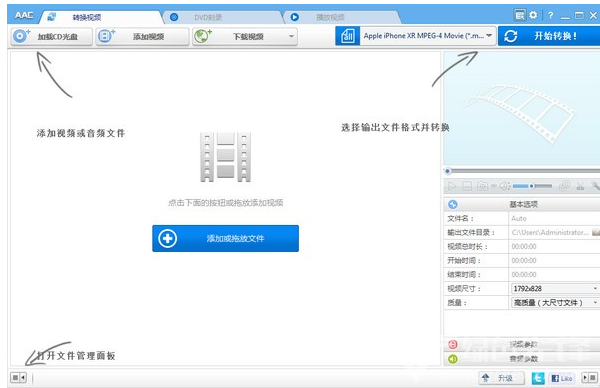Image resolution: width=600 pixels, height=388 pixels.
Task: Click the AAC logo in the title bar
Action: pos(24,16)
